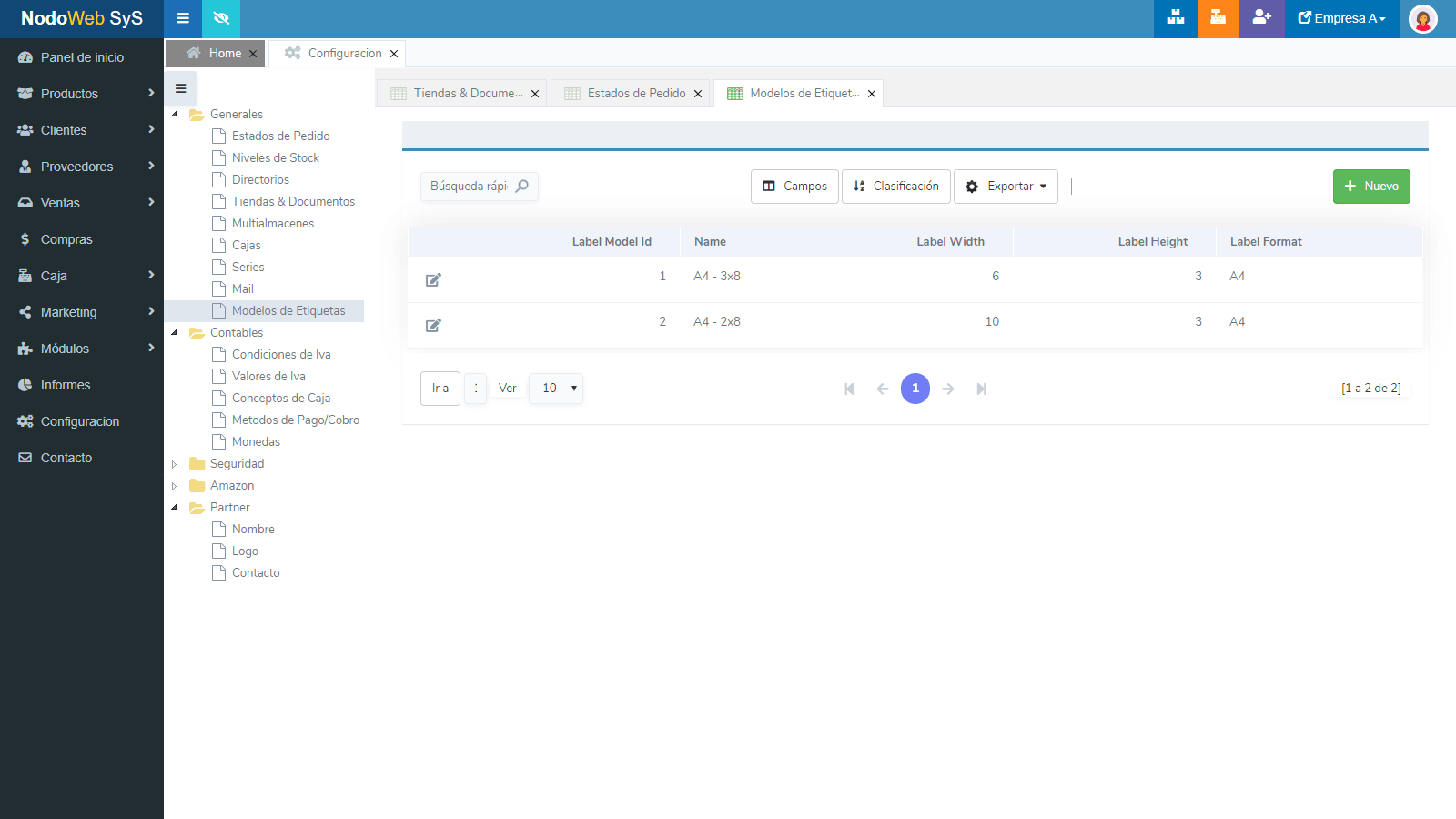Viewport: 1456px width, 819px height.
Task: Expand the Seguridad folder
Action: [x=175, y=464]
